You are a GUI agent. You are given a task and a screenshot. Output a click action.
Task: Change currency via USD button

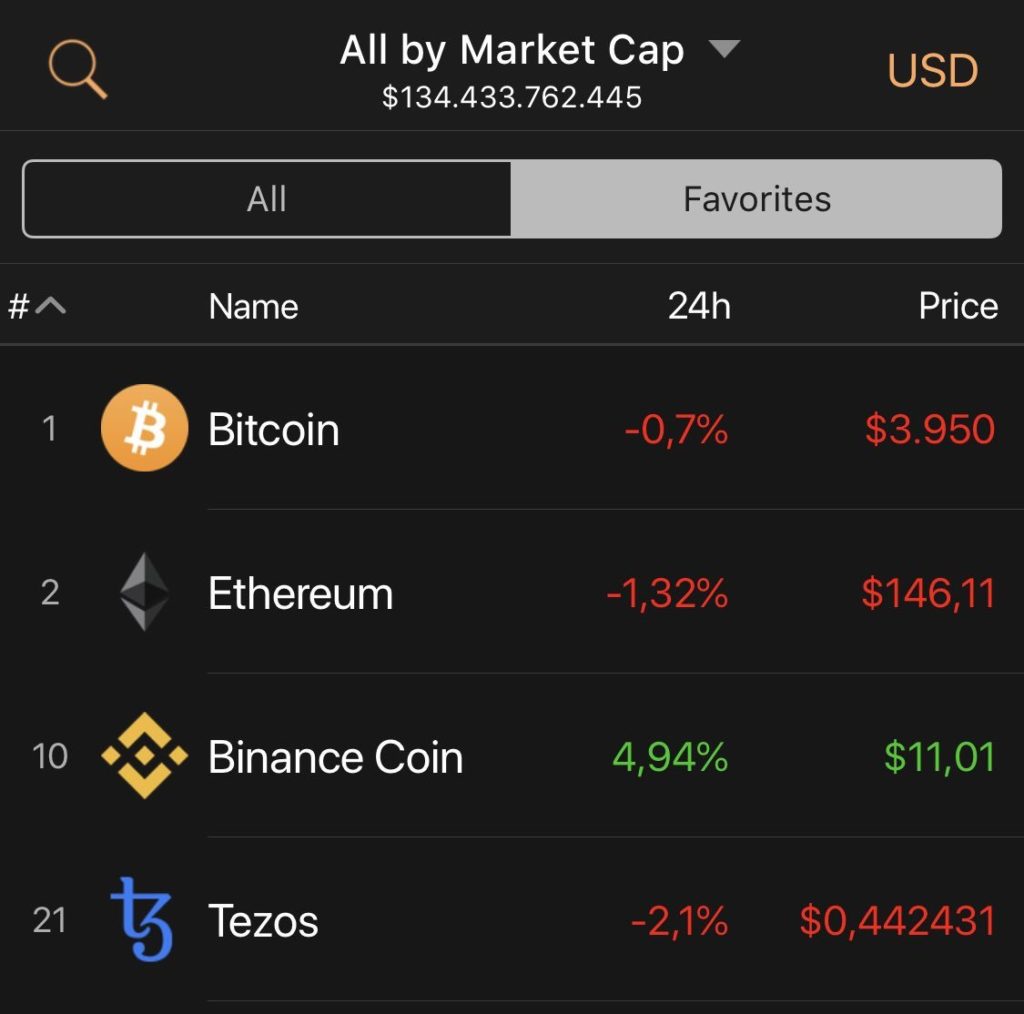coord(932,71)
